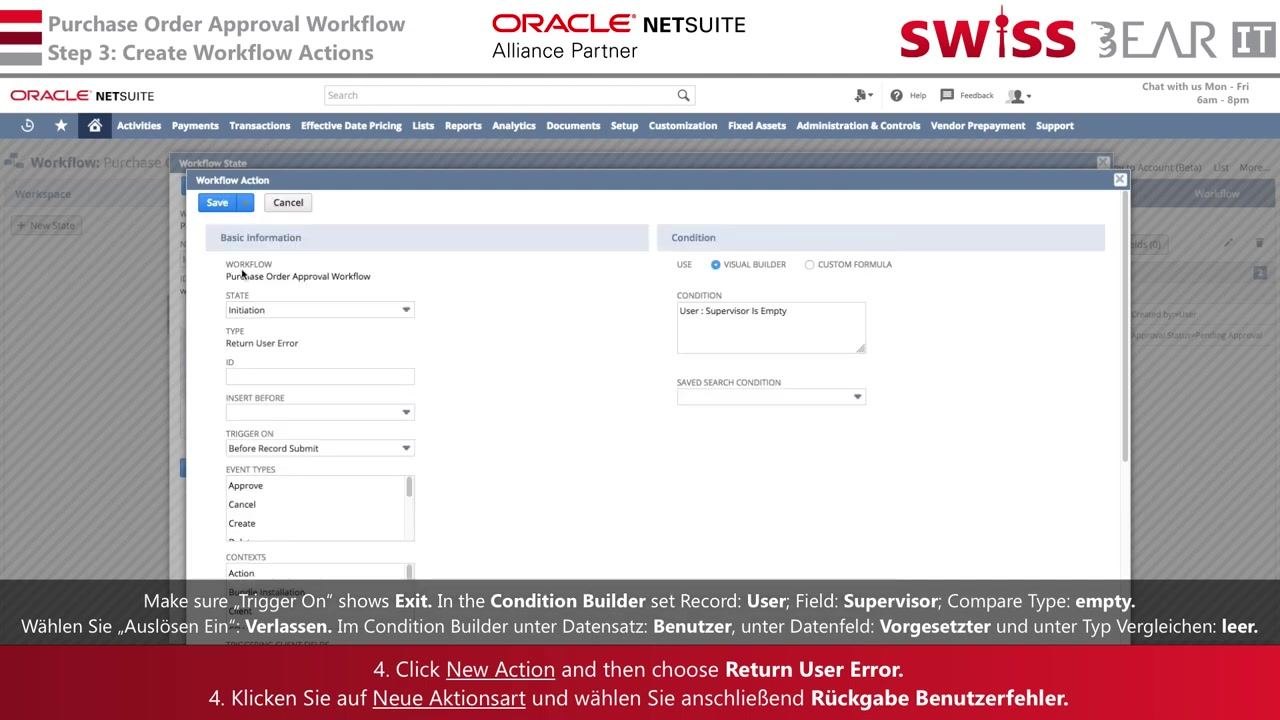
Task: Close the Workflow Action dialog
Action: (1120, 180)
